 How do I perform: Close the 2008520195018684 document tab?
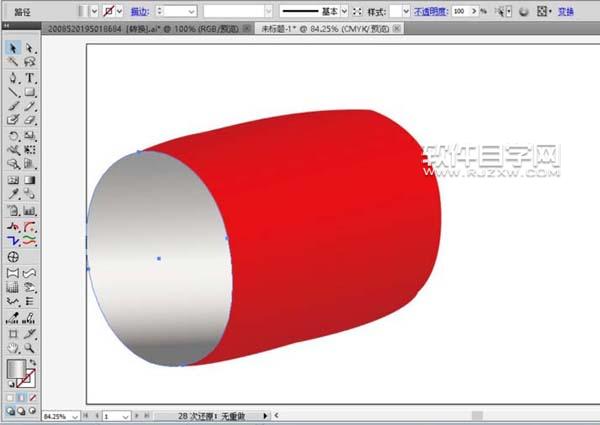point(248,28)
